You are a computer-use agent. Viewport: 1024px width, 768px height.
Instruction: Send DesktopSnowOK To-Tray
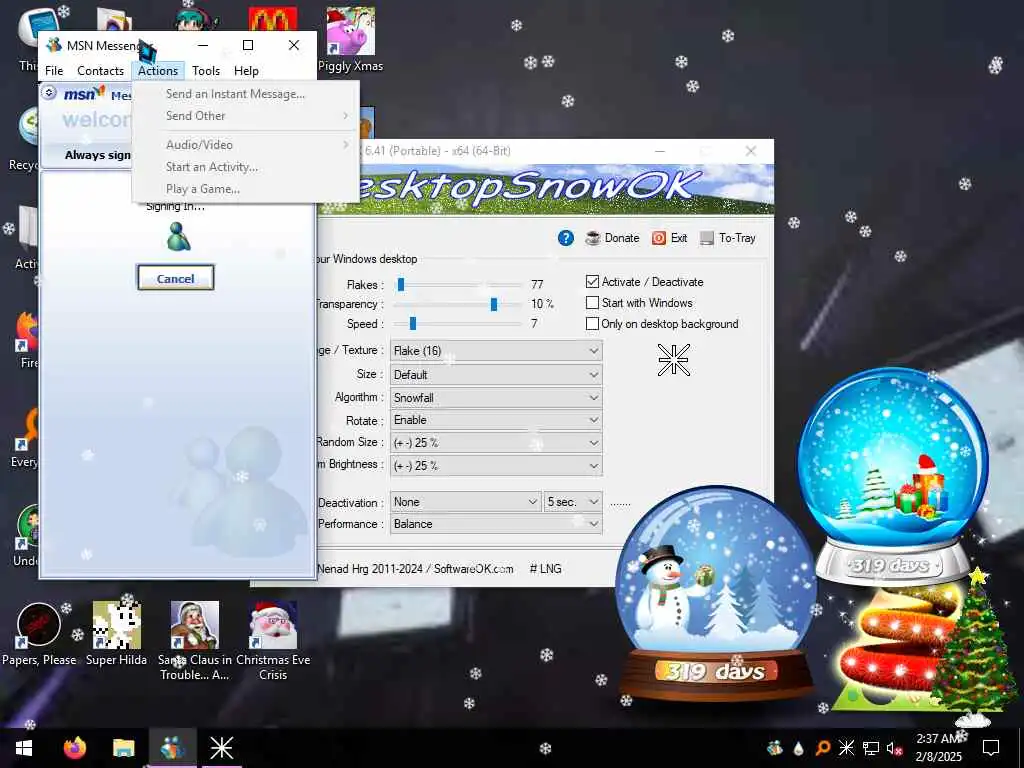(728, 238)
